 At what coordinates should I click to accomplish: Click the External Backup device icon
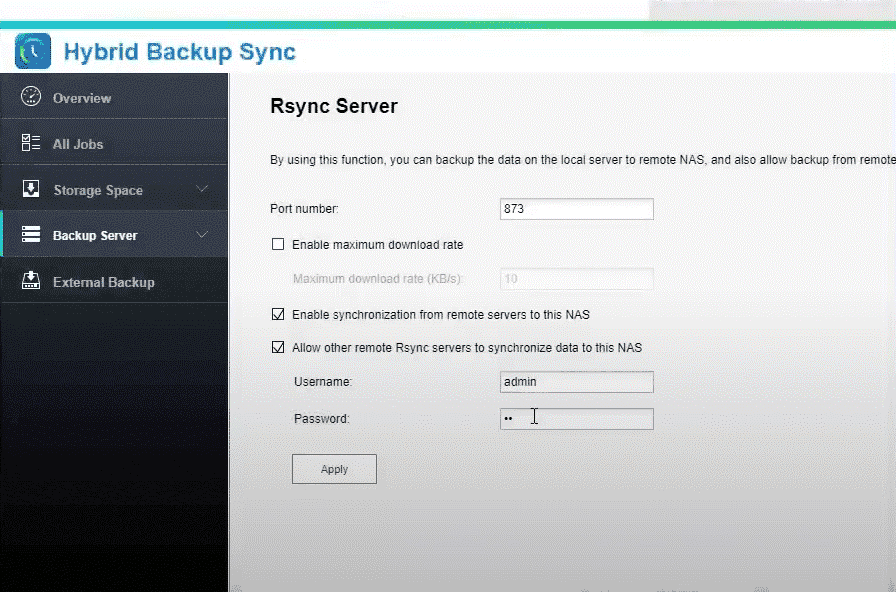click(x=31, y=281)
